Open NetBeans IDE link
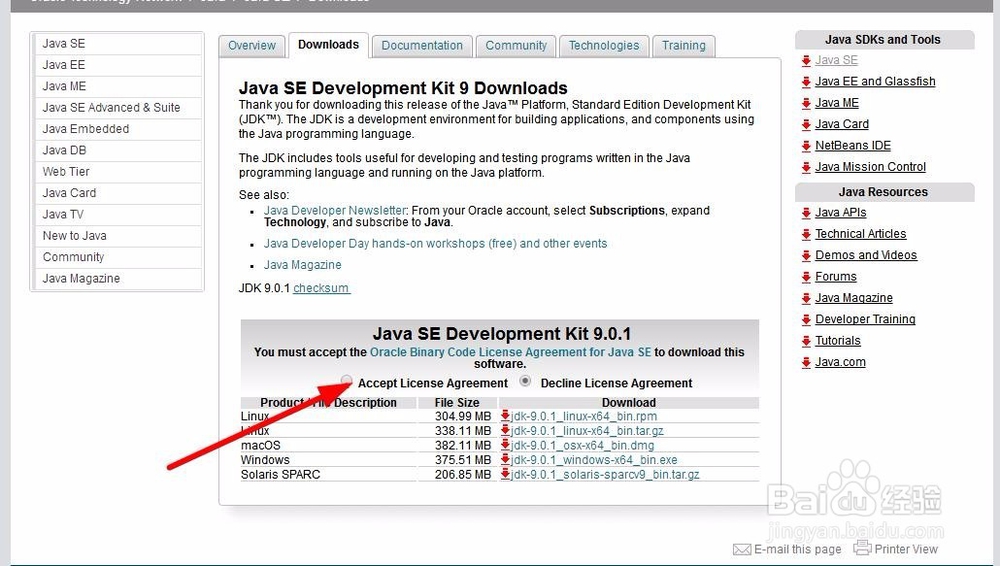The width and height of the screenshot is (1000, 566). tap(853, 145)
